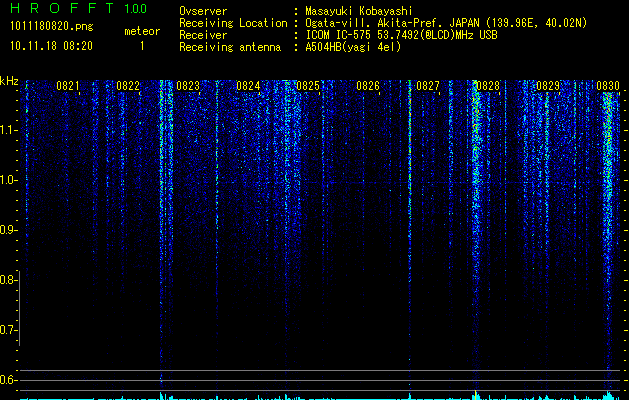Click the 0829 time marker
The image size is (629, 400).
[548, 86]
